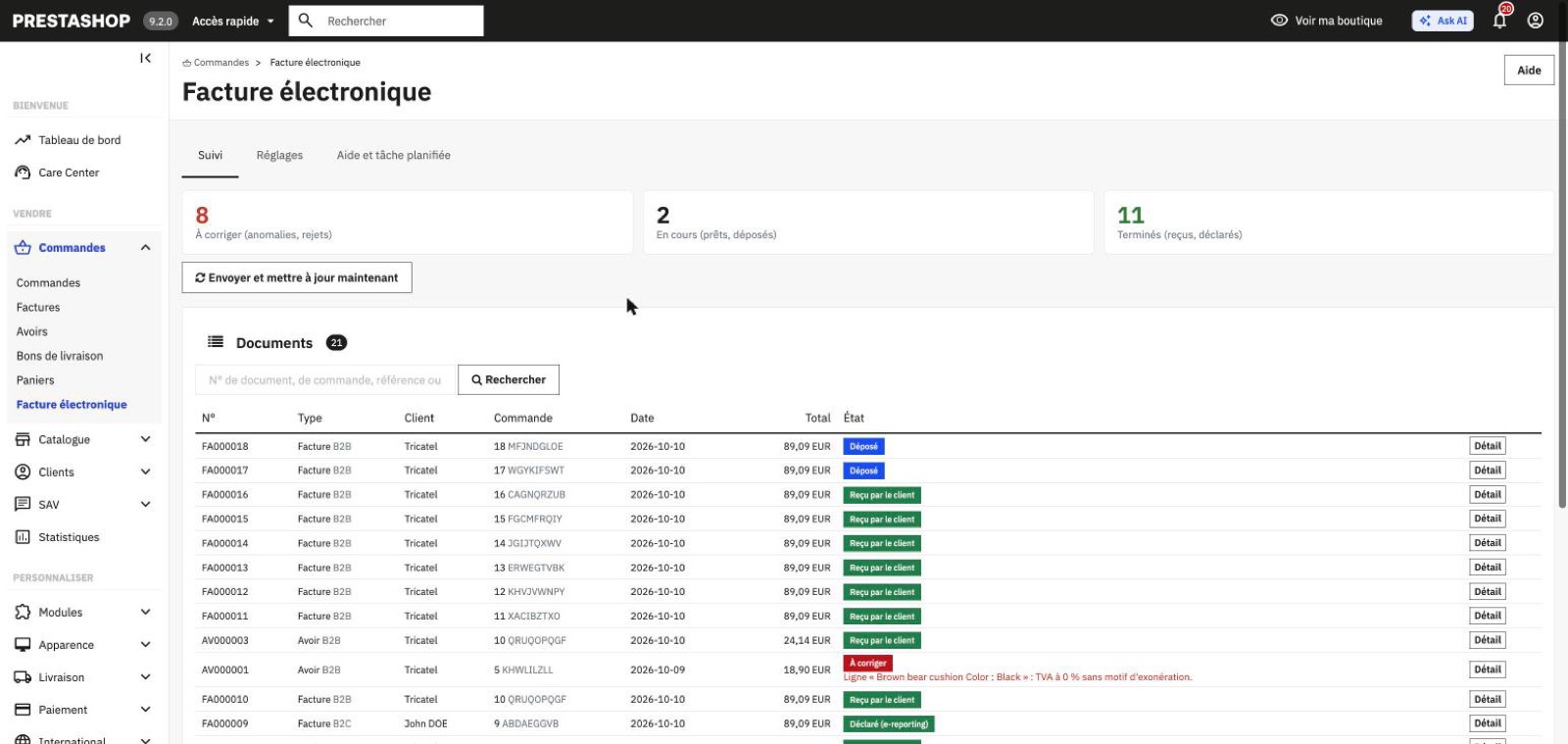The image size is (1568, 744).
Task: Expand the Apparence menu chevron
Action: tap(145, 645)
